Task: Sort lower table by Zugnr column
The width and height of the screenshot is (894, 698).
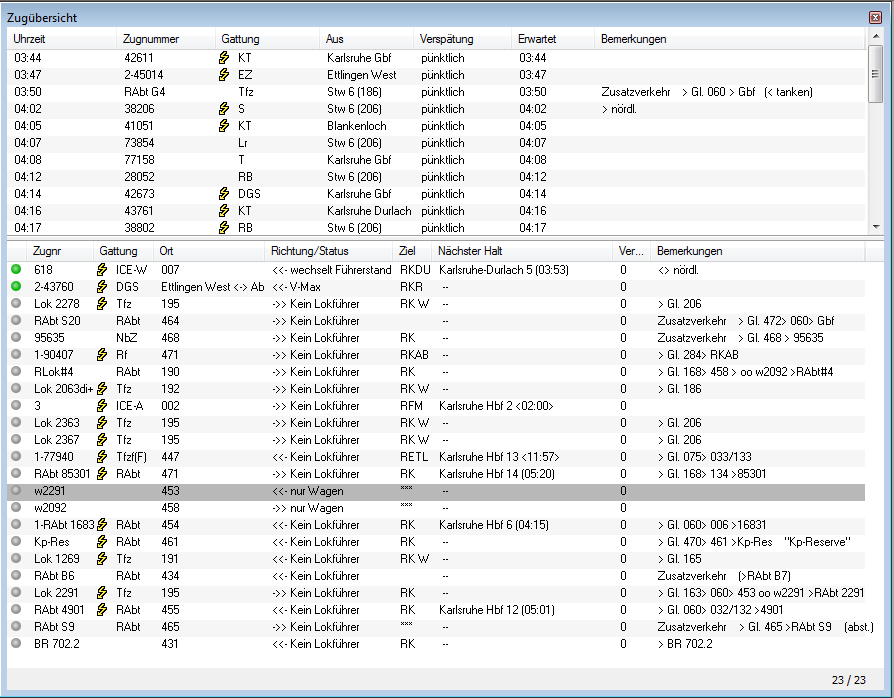Action: coord(60,251)
